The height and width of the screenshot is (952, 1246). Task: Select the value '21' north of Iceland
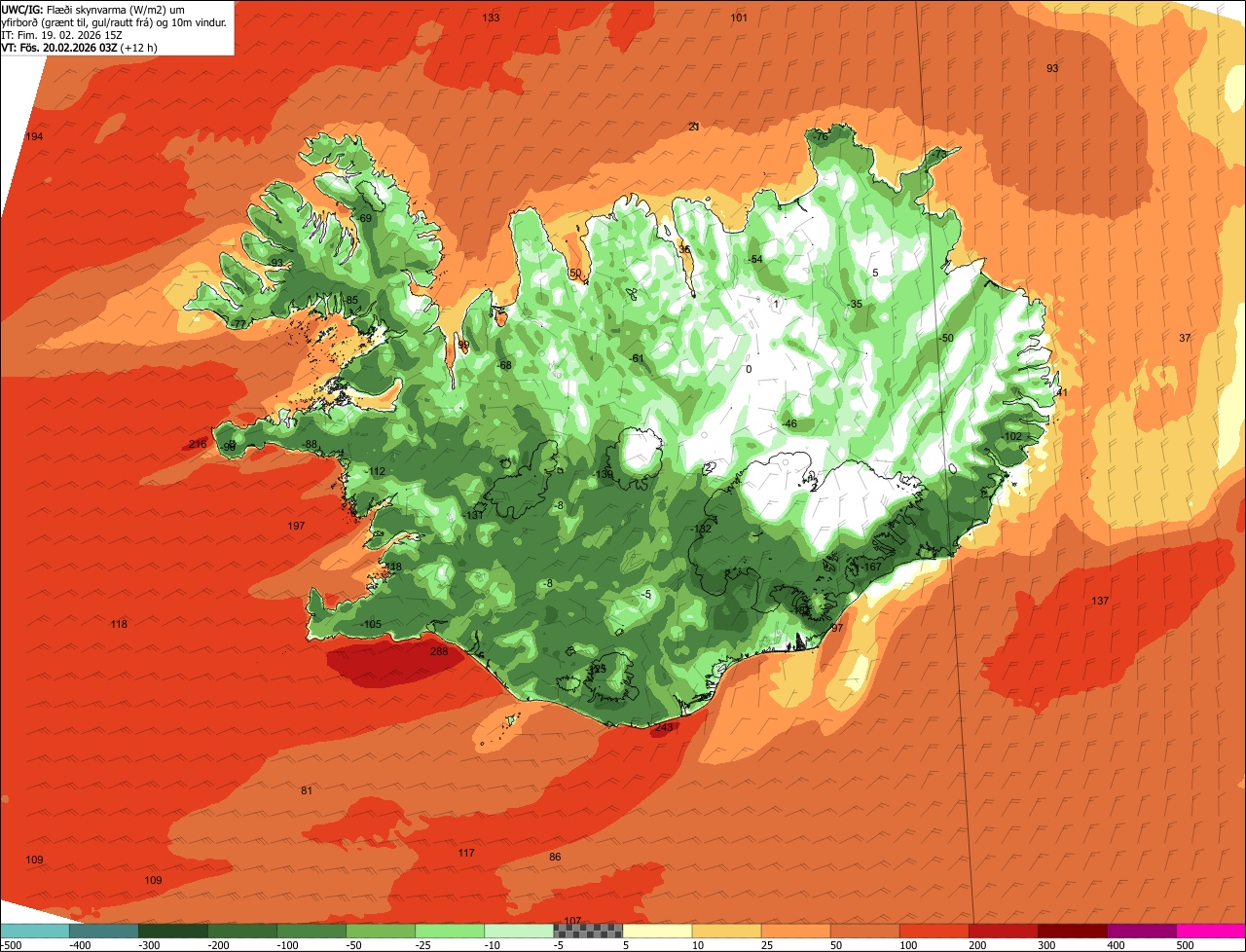tap(694, 128)
